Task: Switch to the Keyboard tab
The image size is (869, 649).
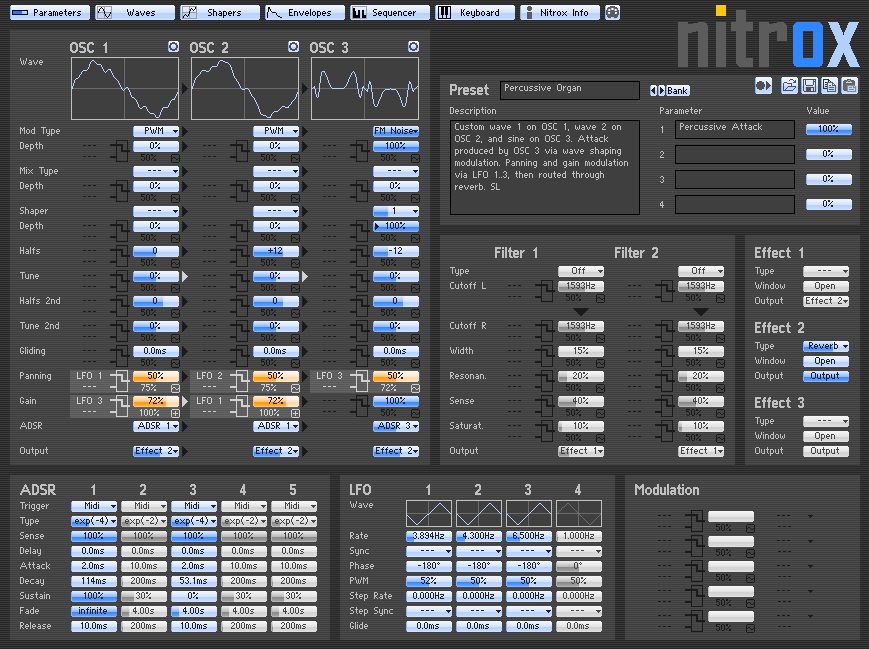Action: pyautogui.click(x=475, y=12)
